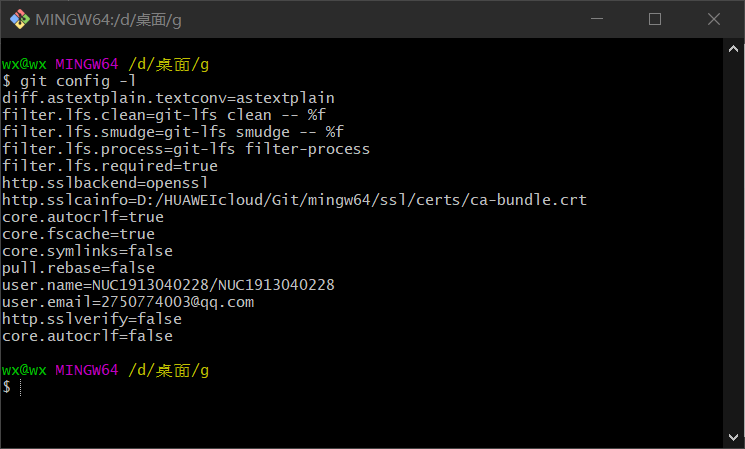Click the core.symlinks=false line
Image resolution: width=745 pixels, height=449 pixels.
point(87,251)
